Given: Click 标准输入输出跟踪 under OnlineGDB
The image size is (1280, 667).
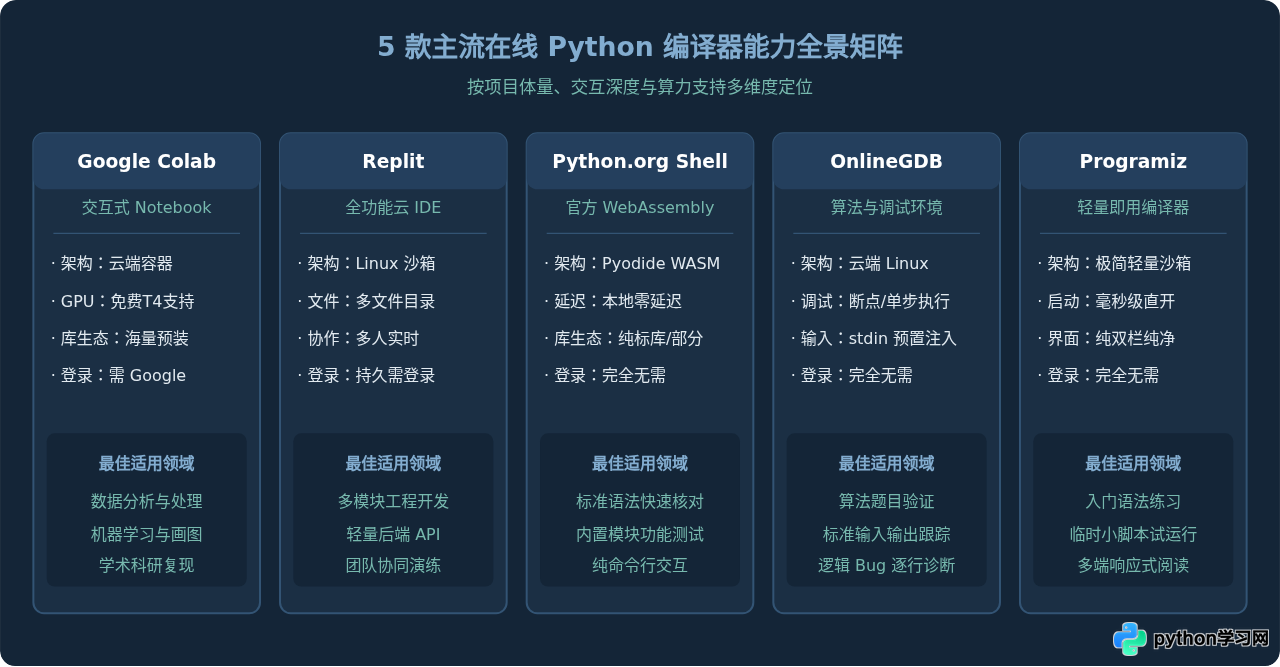Looking at the screenshot, I should [x=887, y=534].
